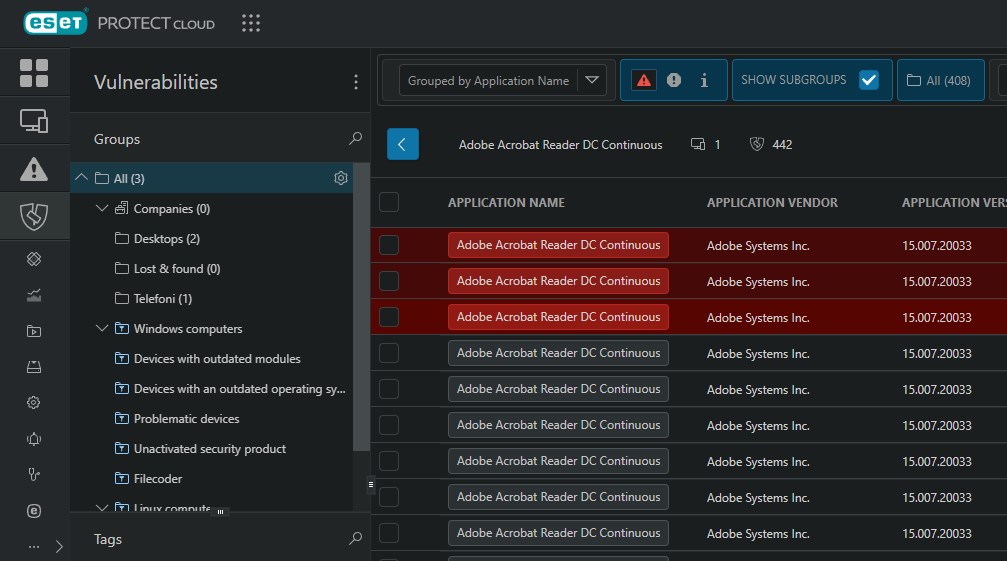Screen dimensions: 1007x561
Task: Collapse the Companies group tree node
Action: pos(102,209)
